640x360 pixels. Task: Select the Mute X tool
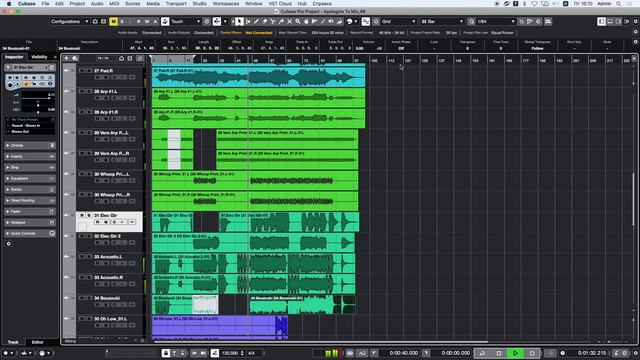289,21
